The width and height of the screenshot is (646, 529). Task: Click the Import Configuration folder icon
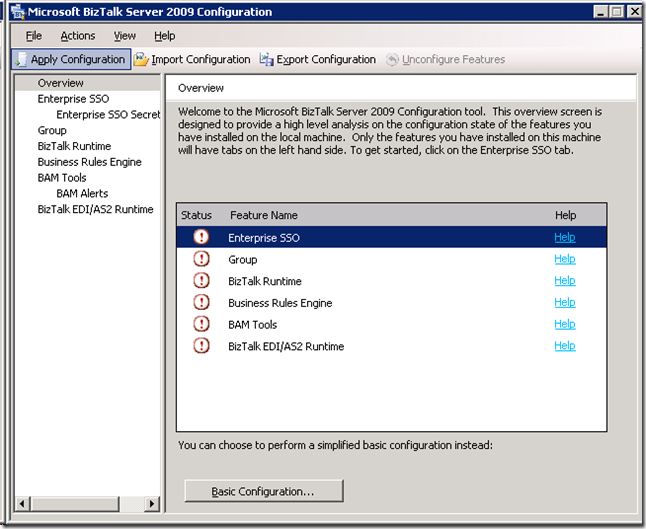(141, 59)
